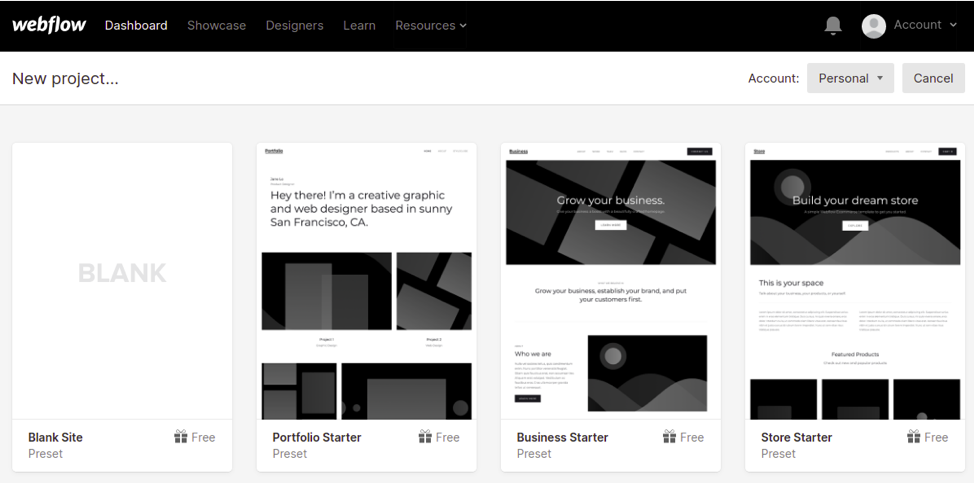Screen dimensions: 974x483
Task: Click the user avatar icon
Action: coord(873,25)
